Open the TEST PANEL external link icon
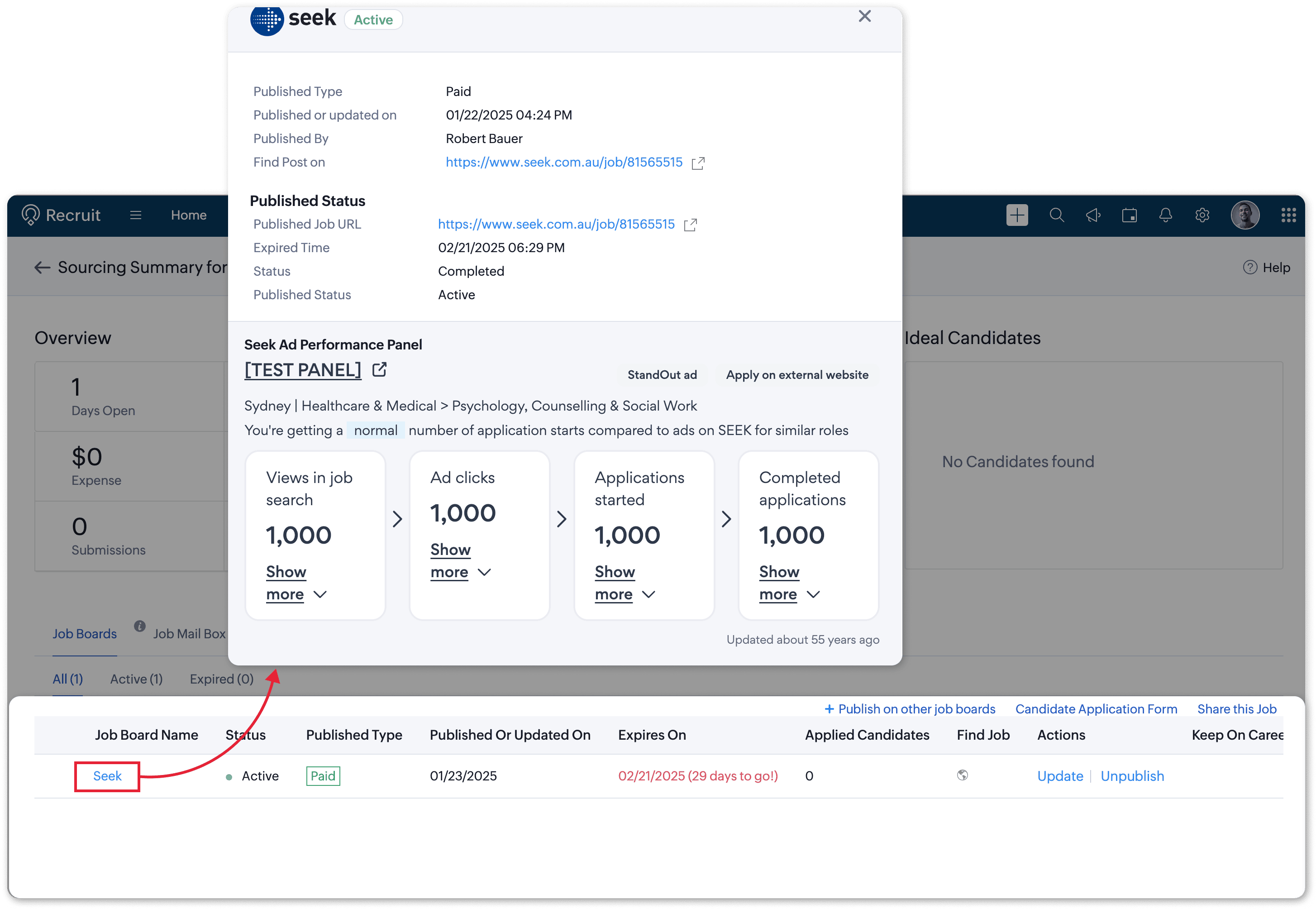This screenshot has width=1316, height=909. [380, 370]
